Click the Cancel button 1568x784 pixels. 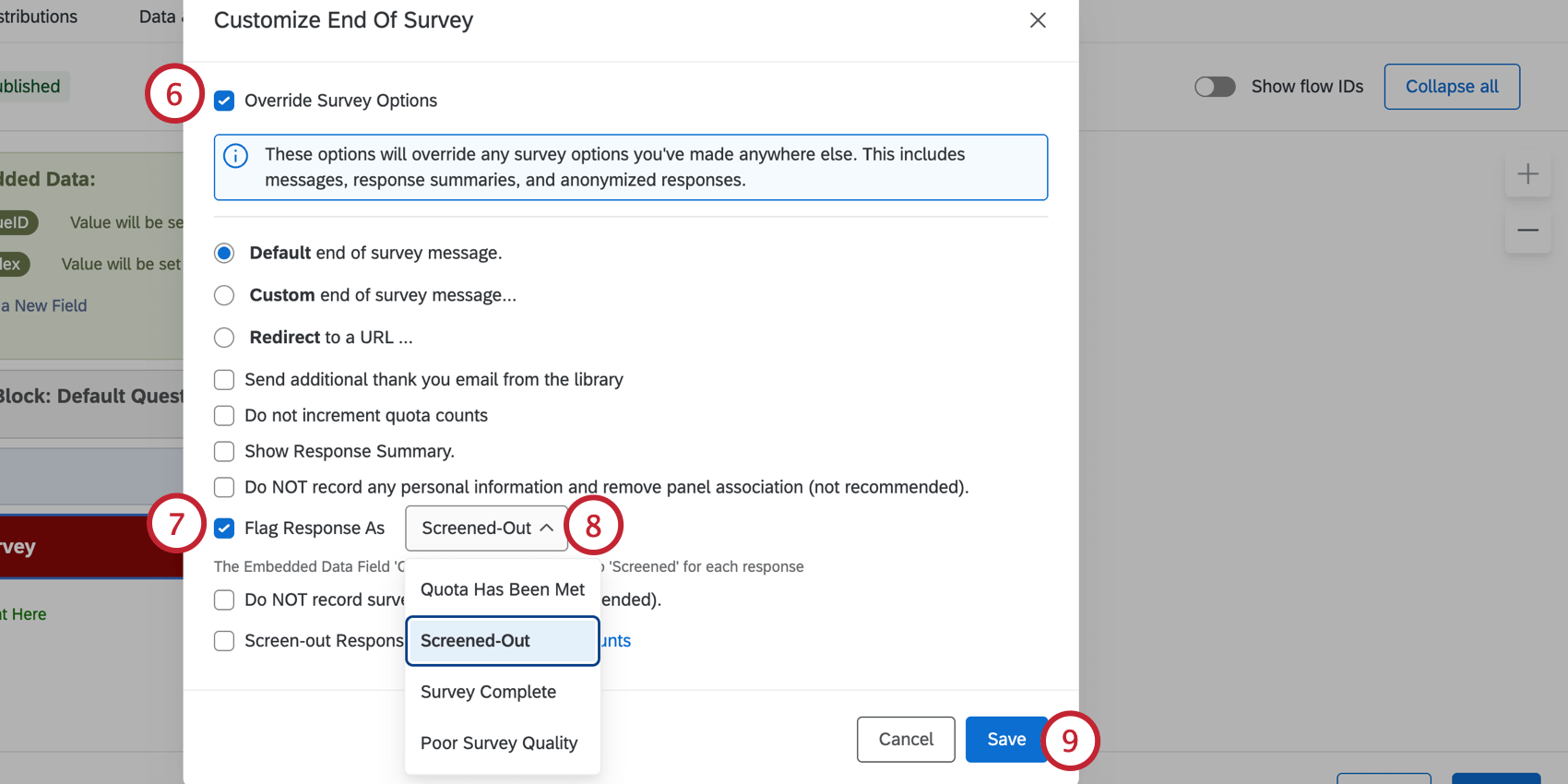[x=906, y=740]
